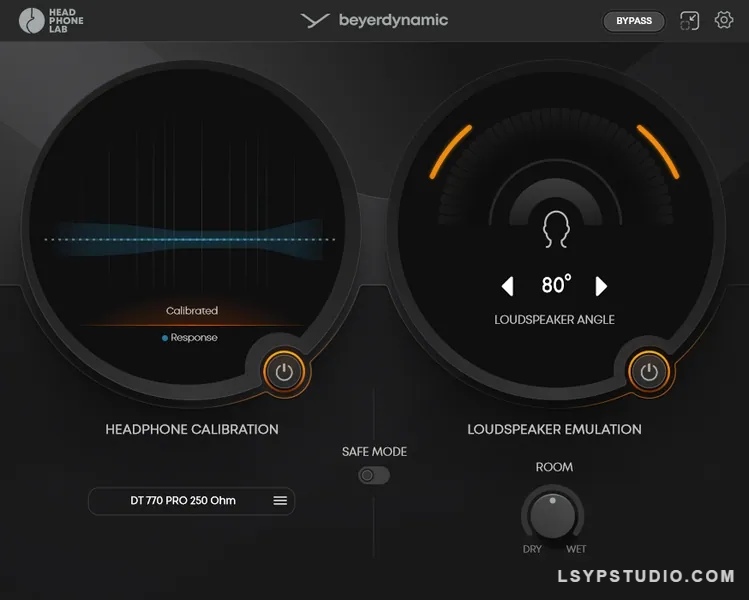Click the WET label under the knob

(576, 549)
